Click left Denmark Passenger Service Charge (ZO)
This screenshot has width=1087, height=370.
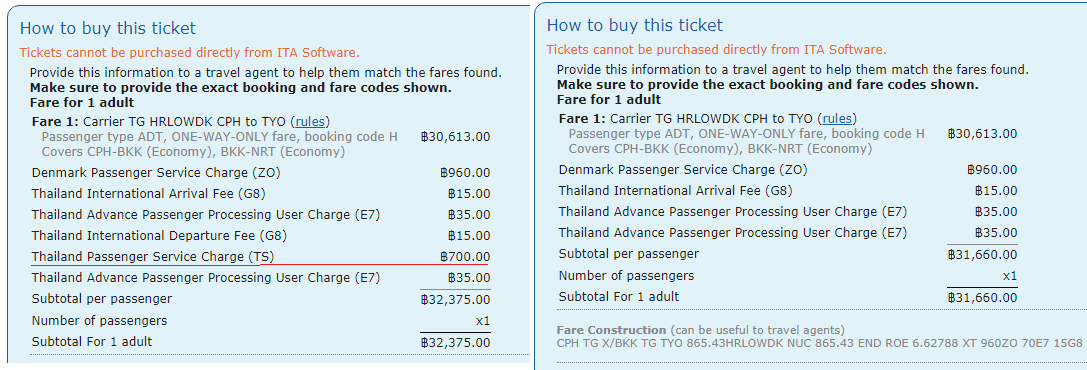click(x=156, y=173)
